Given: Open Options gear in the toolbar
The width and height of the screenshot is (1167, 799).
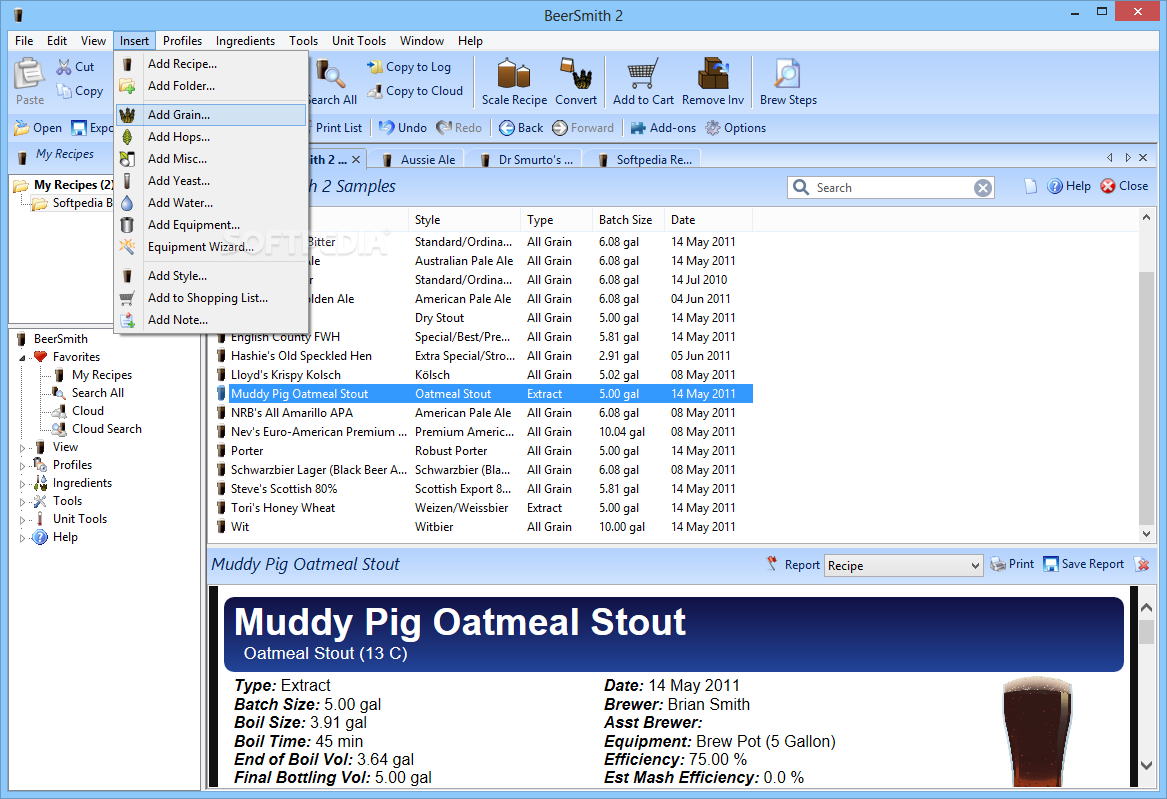Looking at the screenshot, I should click(735, 128).
